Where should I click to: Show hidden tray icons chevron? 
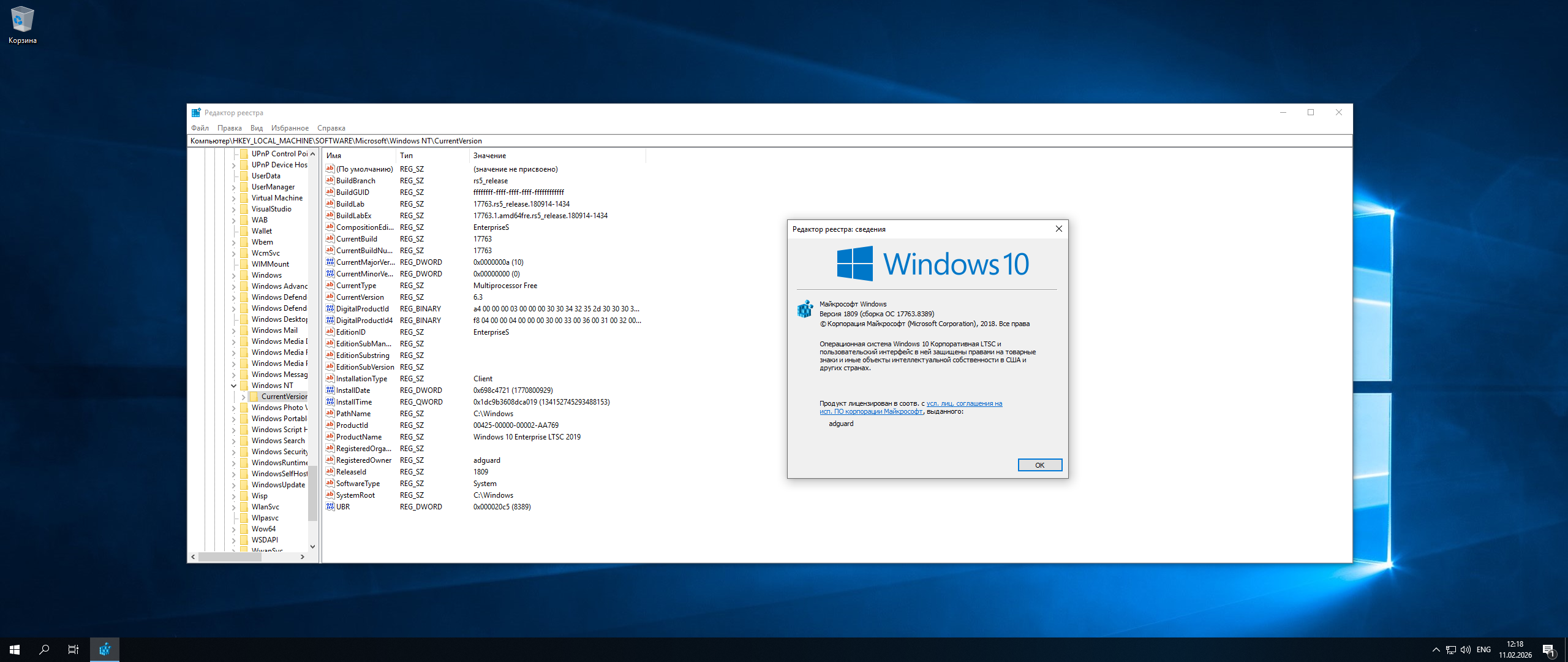point(1436,650)
